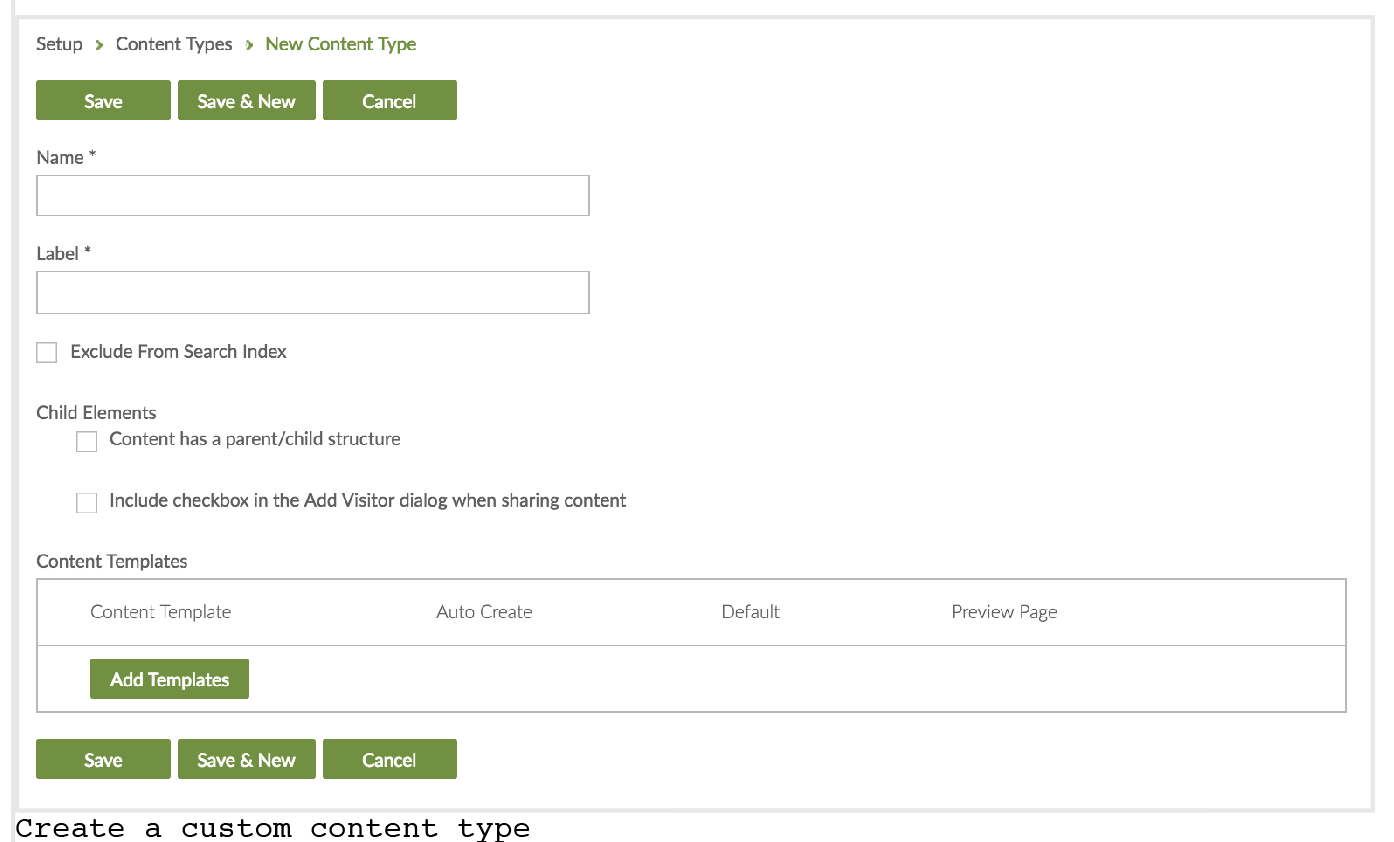Screen dimensions: 1394x842
Task: Click the Auto Create column header
Action: 484,612
